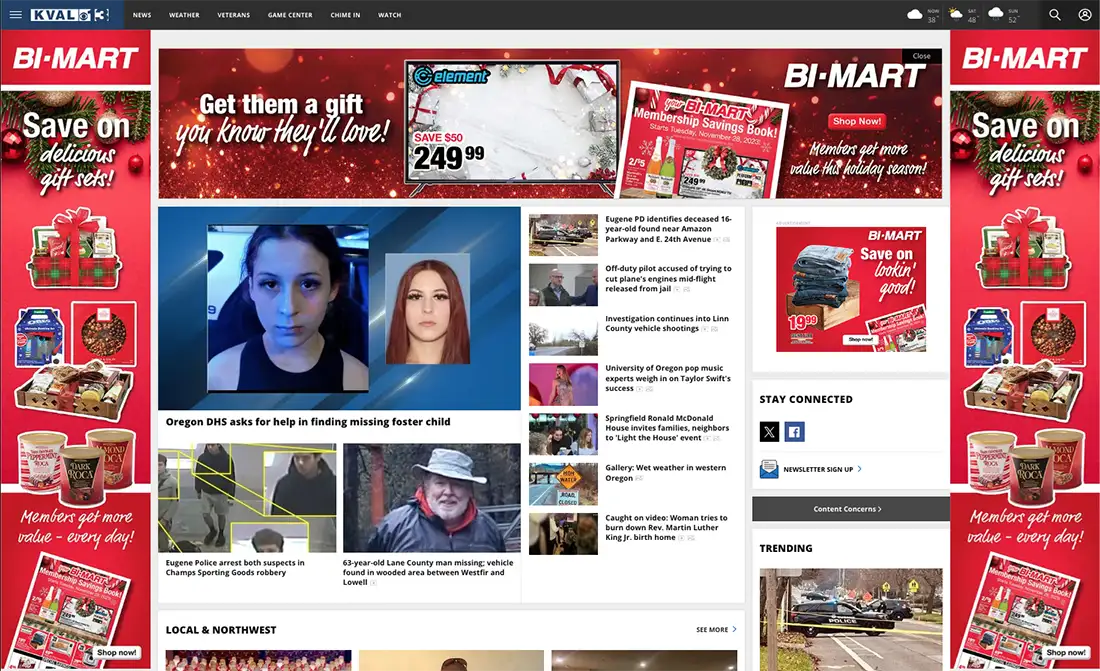Click the Local & Northwest heading
1100x671 pixels.
click(221, 630)
